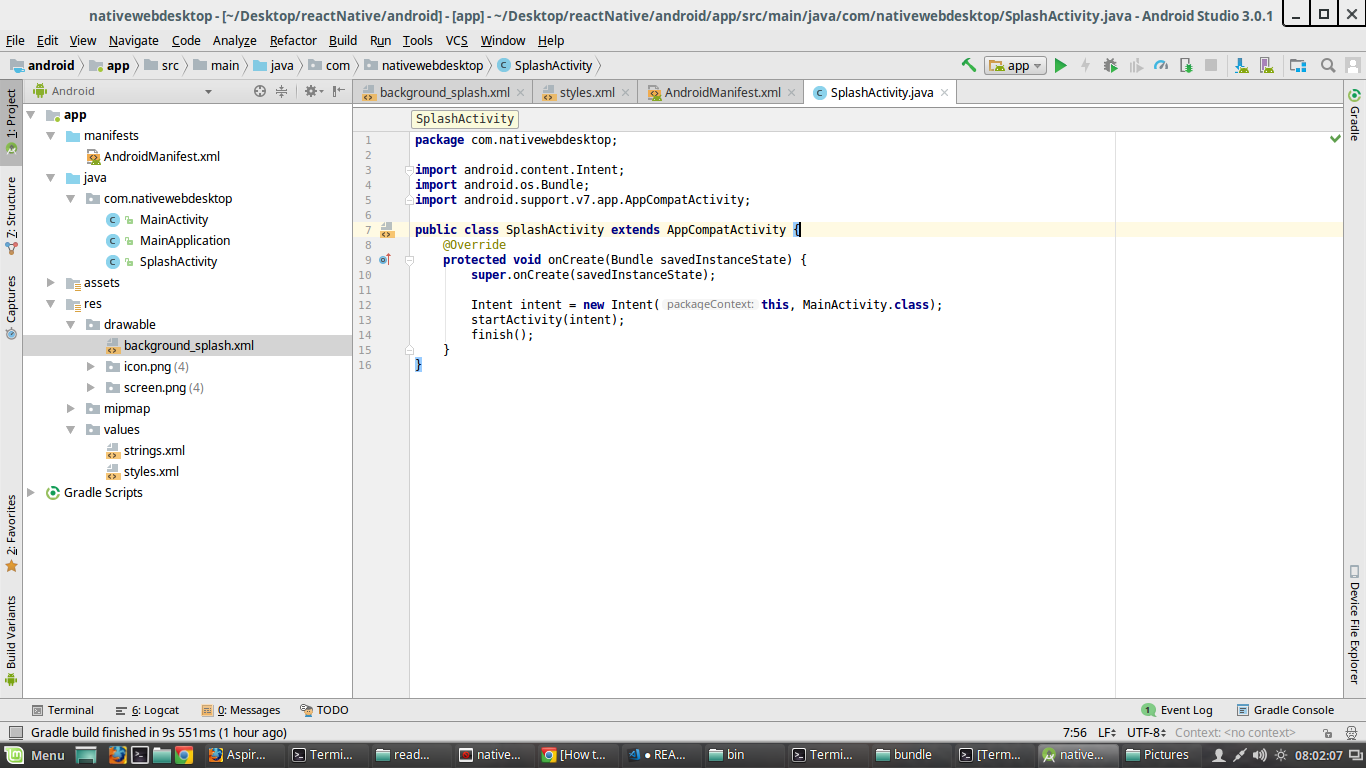
Task: Open the 6: Logcat tool window
Action: [147, 710]
